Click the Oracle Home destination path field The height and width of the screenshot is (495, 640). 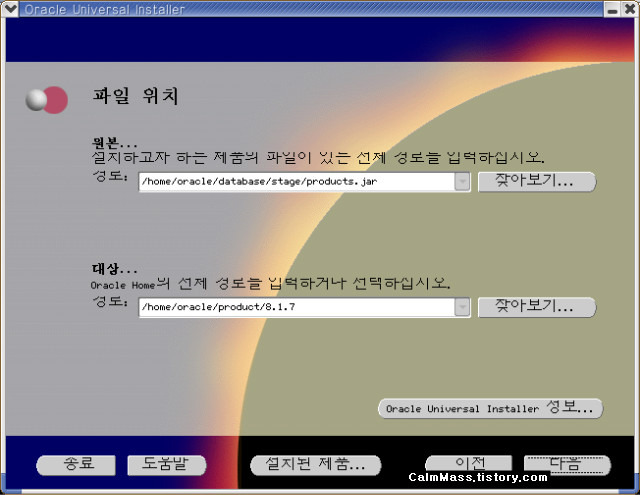(297, 307)
